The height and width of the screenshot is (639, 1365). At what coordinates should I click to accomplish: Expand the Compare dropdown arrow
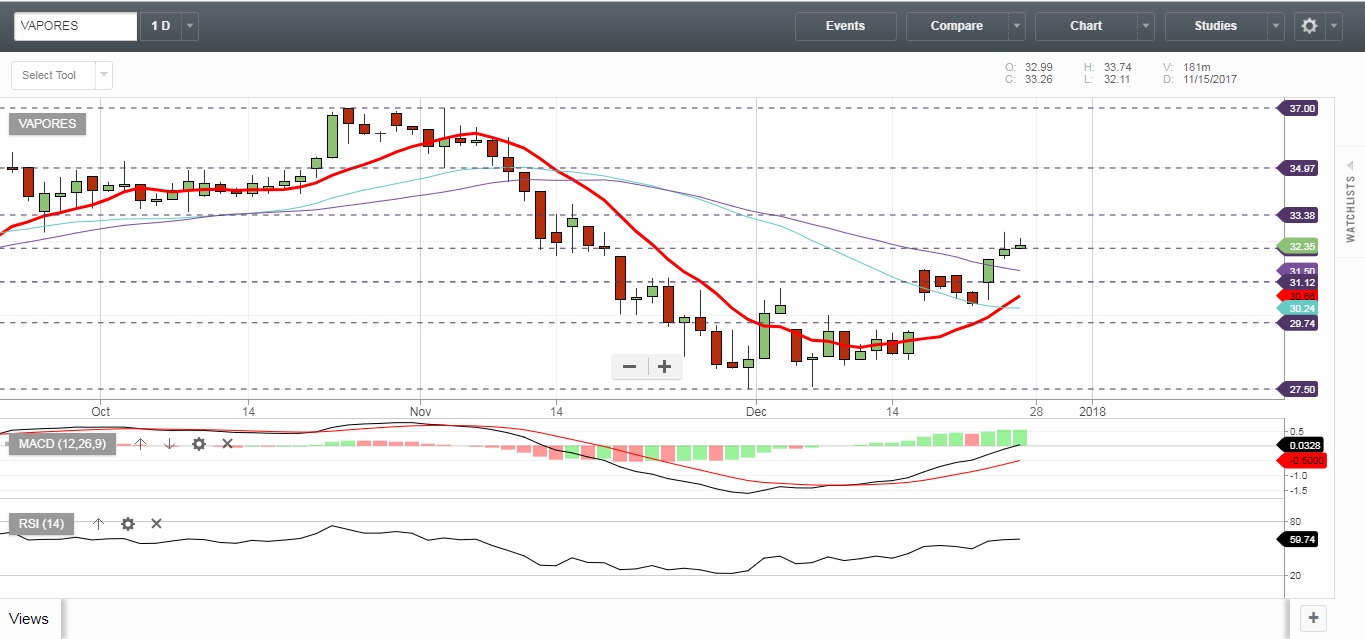pyautogui.click(x=1016, y=26)
